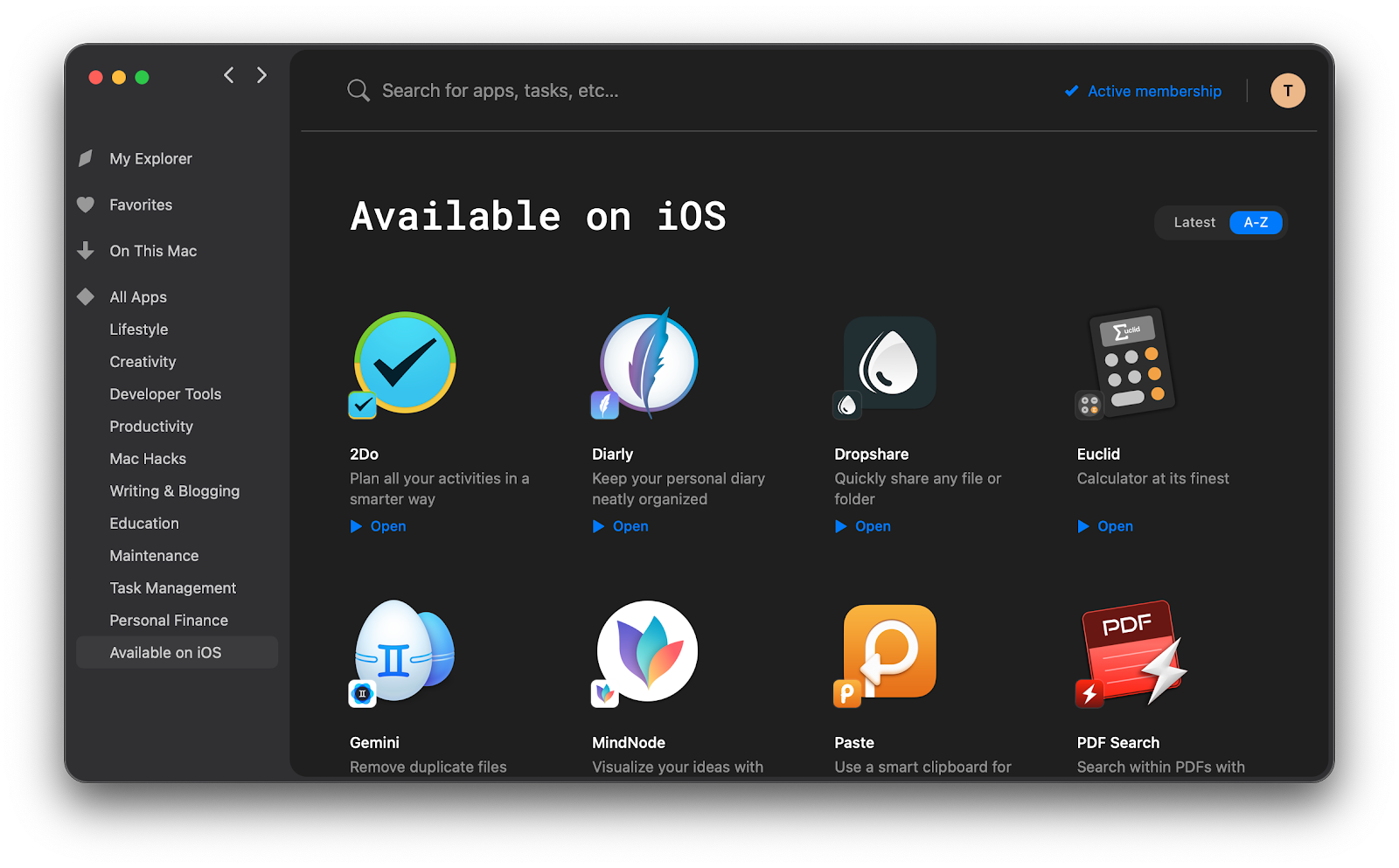Viewport: 1399px width, 868px height.
Task: Click the small iOS badge on MindNode icon
Action: tap(605, 693)
